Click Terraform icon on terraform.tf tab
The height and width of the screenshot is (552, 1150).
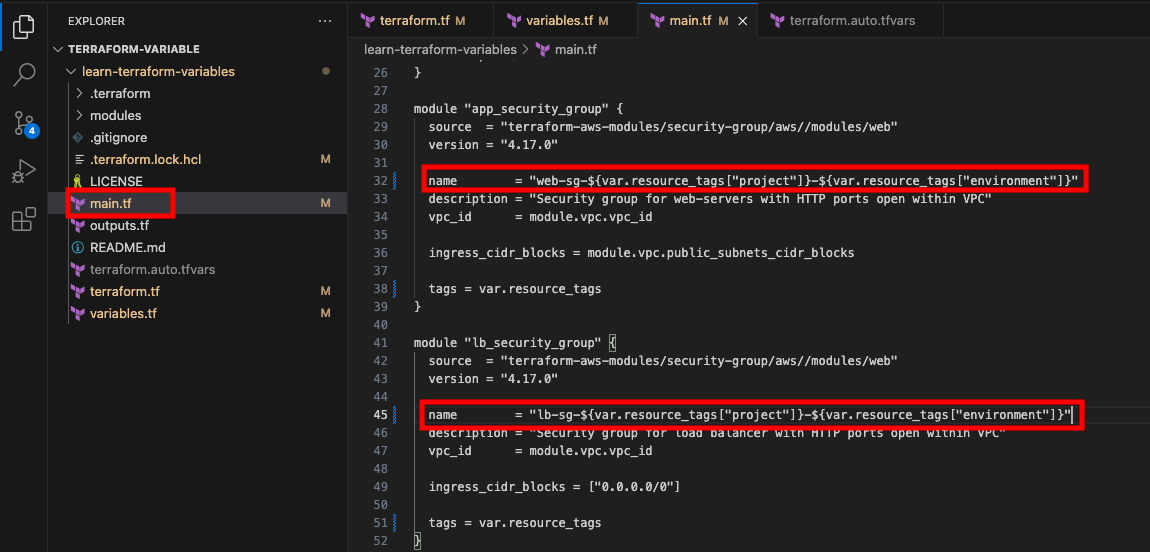click(367, 21)
